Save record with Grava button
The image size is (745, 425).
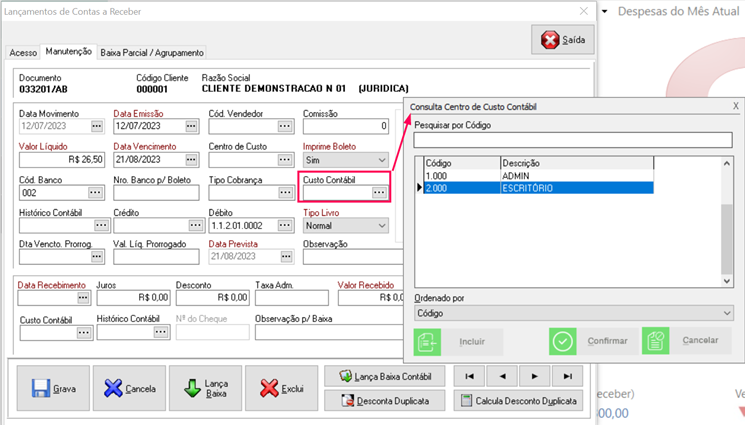[x=53, y=388]
